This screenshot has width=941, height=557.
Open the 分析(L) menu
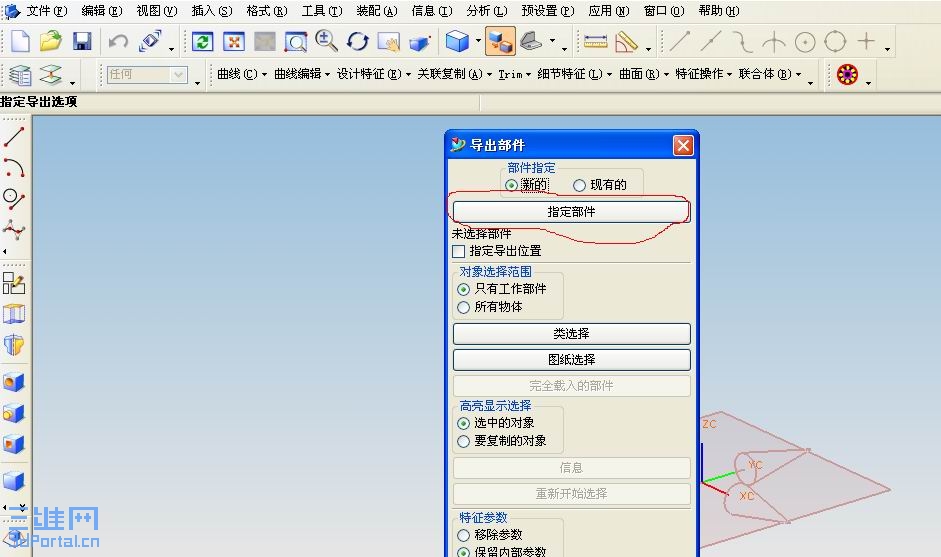pos(487,11)
